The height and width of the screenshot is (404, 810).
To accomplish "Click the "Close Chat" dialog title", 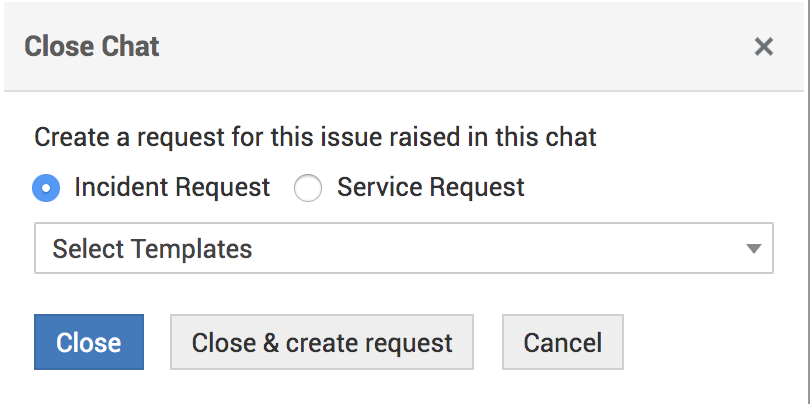I will pyautogui.click(x=92, y=46).
